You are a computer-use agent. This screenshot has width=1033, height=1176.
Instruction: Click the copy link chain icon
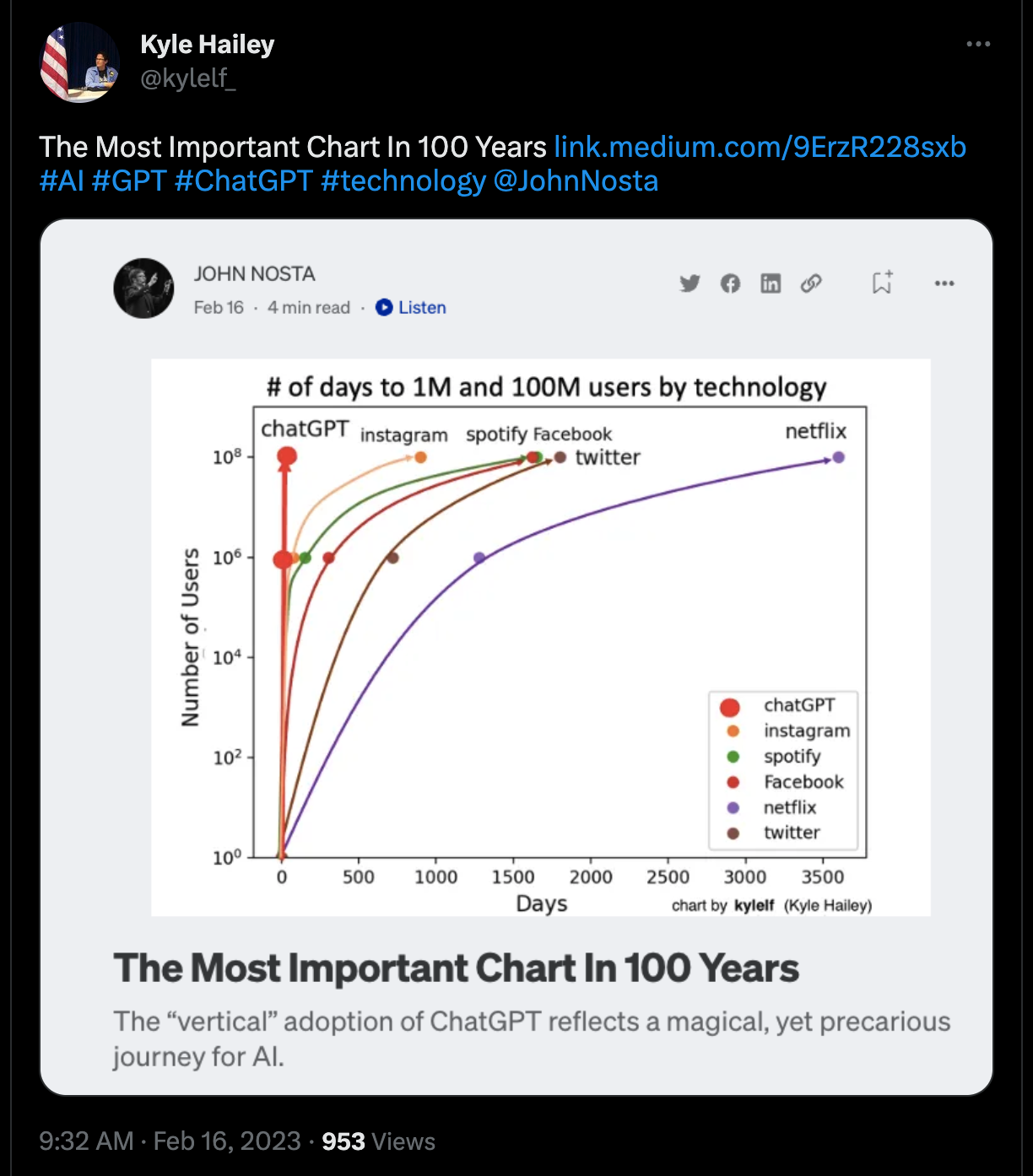coord(811,283)
